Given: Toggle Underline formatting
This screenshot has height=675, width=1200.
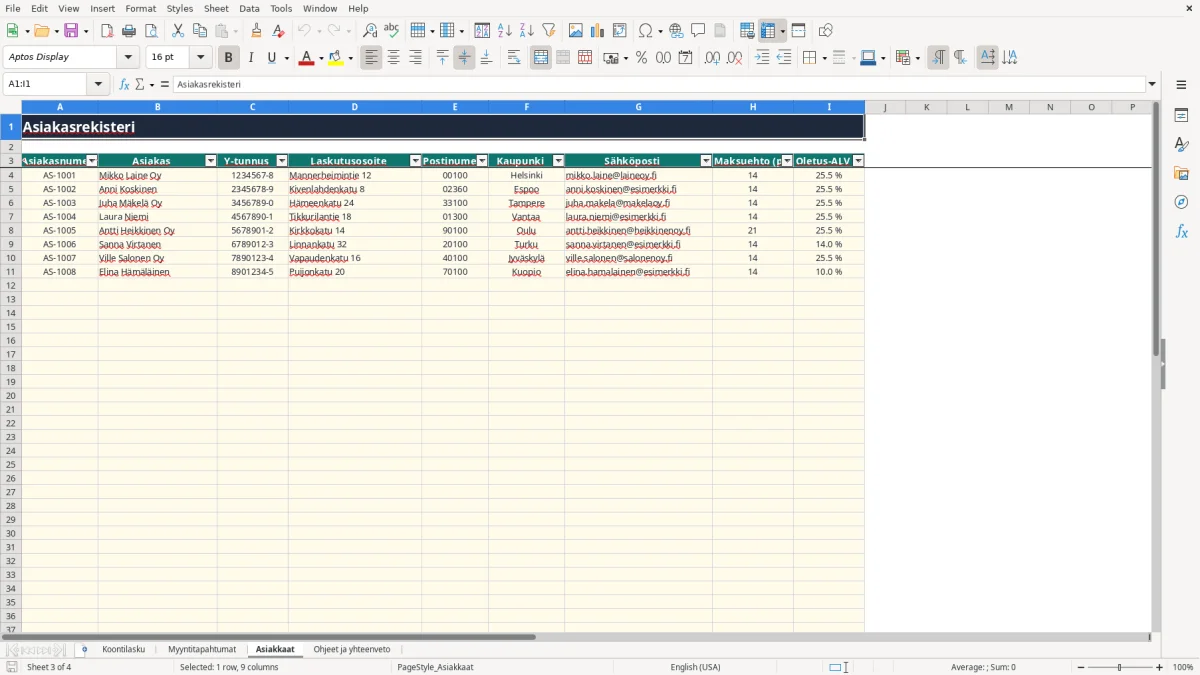Looking at the screenshot, I should [271, 58].
